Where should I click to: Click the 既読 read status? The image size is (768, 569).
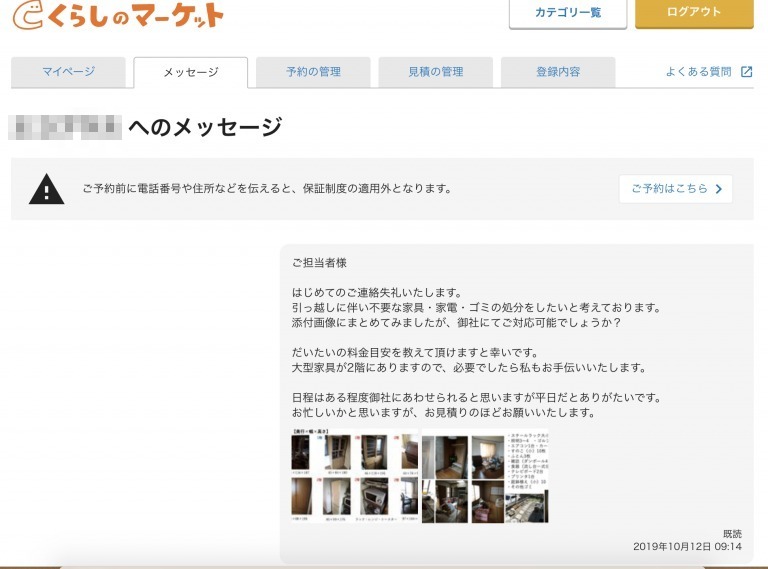pyautogui.click(x=732, y=534)
